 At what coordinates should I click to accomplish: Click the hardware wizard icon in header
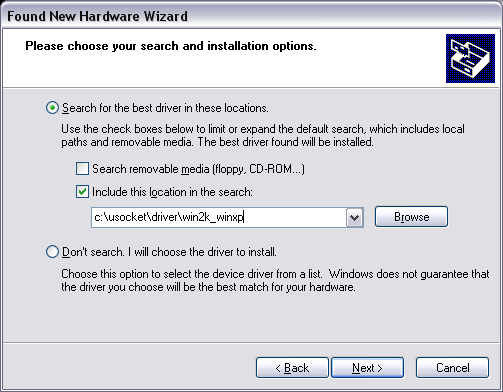pos(470,58)
